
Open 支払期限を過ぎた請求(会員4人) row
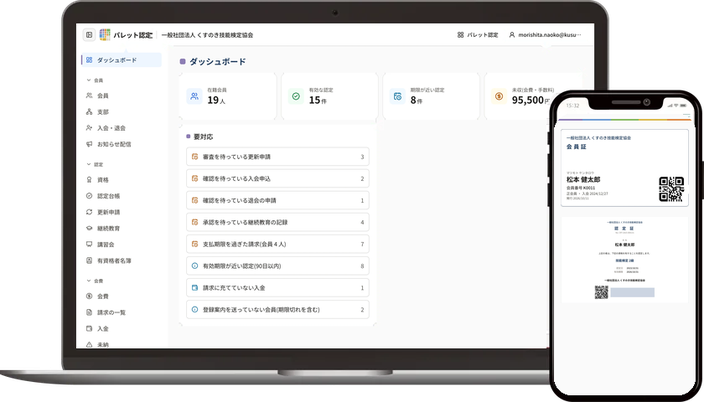click(x=277, y=244)
